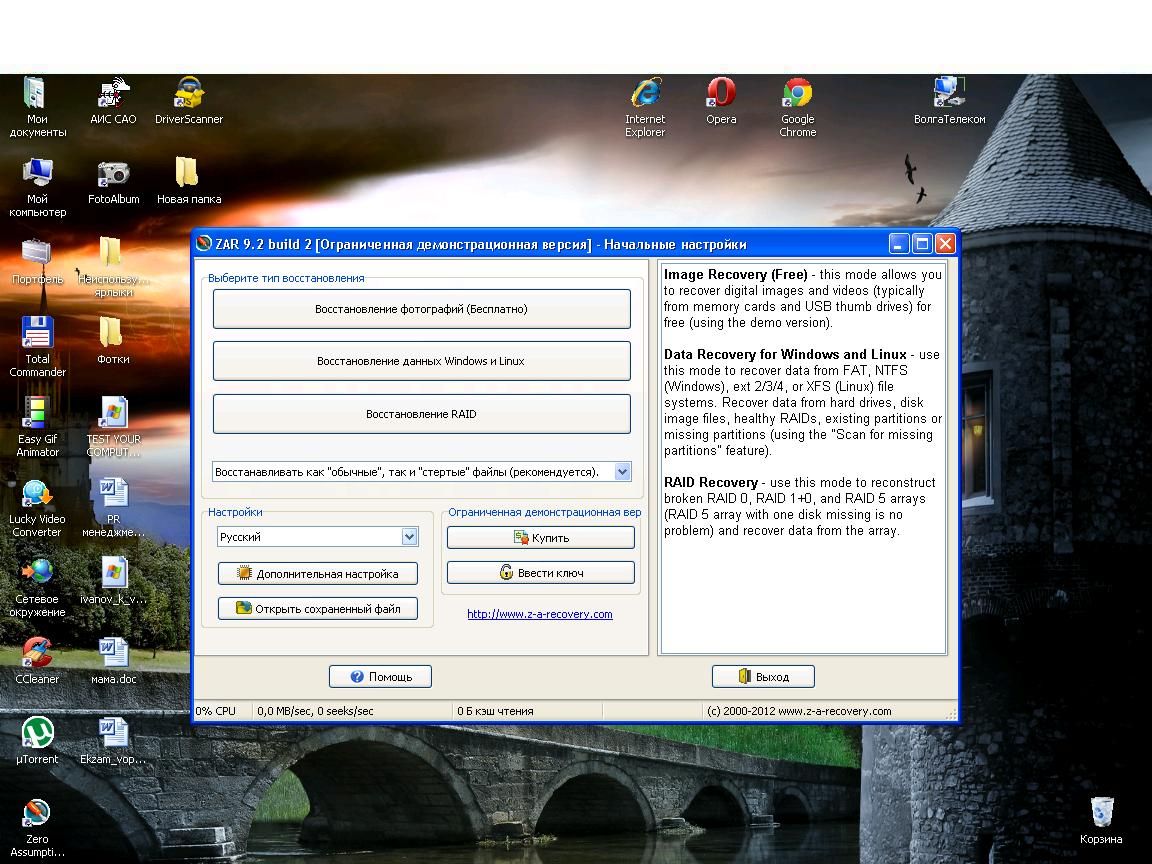The height and width of the screenshot is (864, 1152).
Task: Open Помощь help button
Action: coord(380,677)
